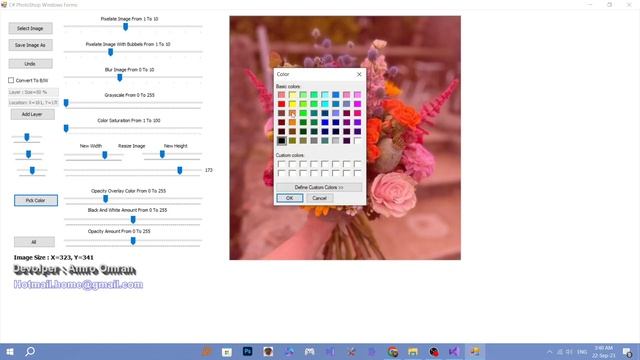Open the notification center icon

(628, 352)
